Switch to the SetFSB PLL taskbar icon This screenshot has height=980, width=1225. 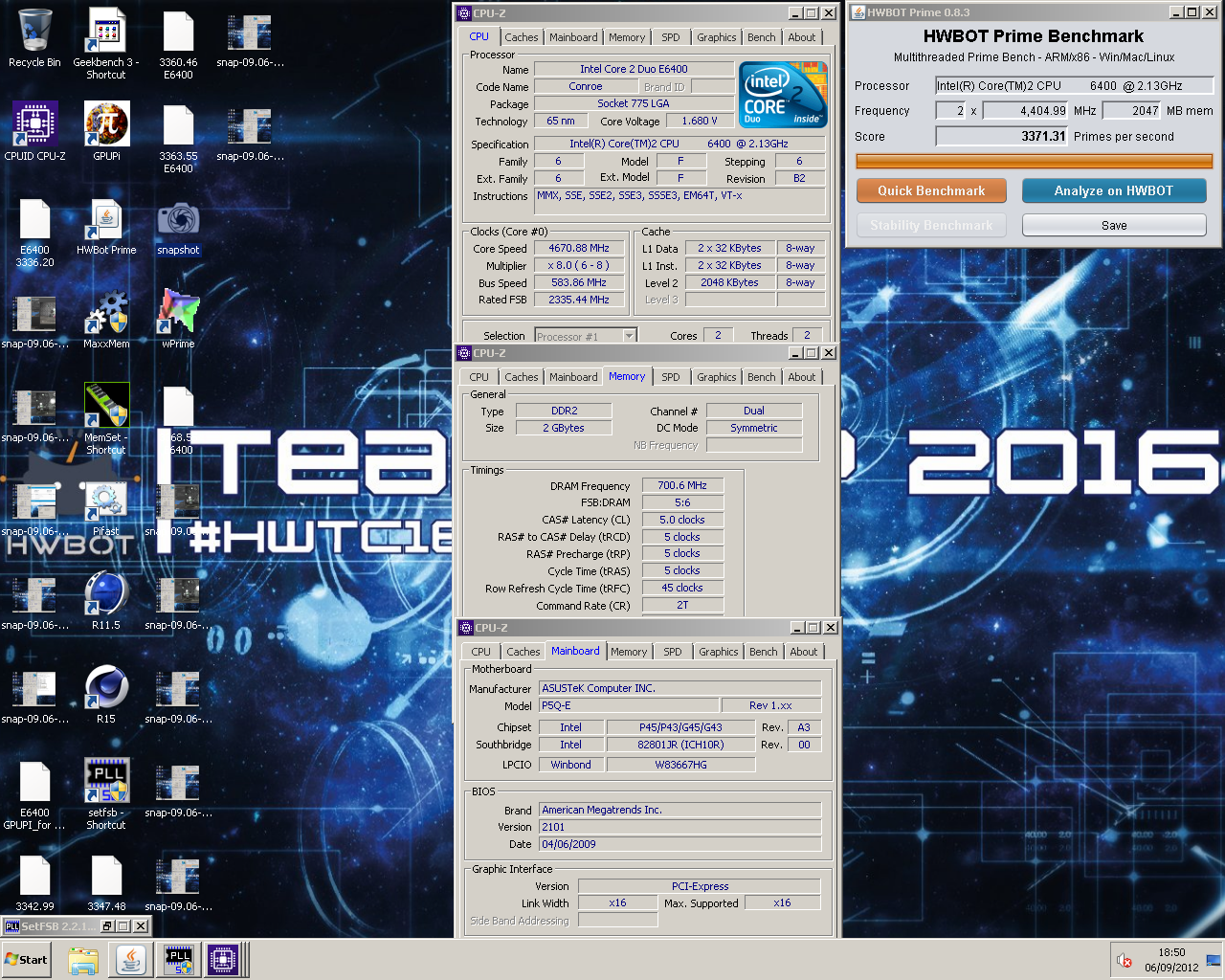179,960
